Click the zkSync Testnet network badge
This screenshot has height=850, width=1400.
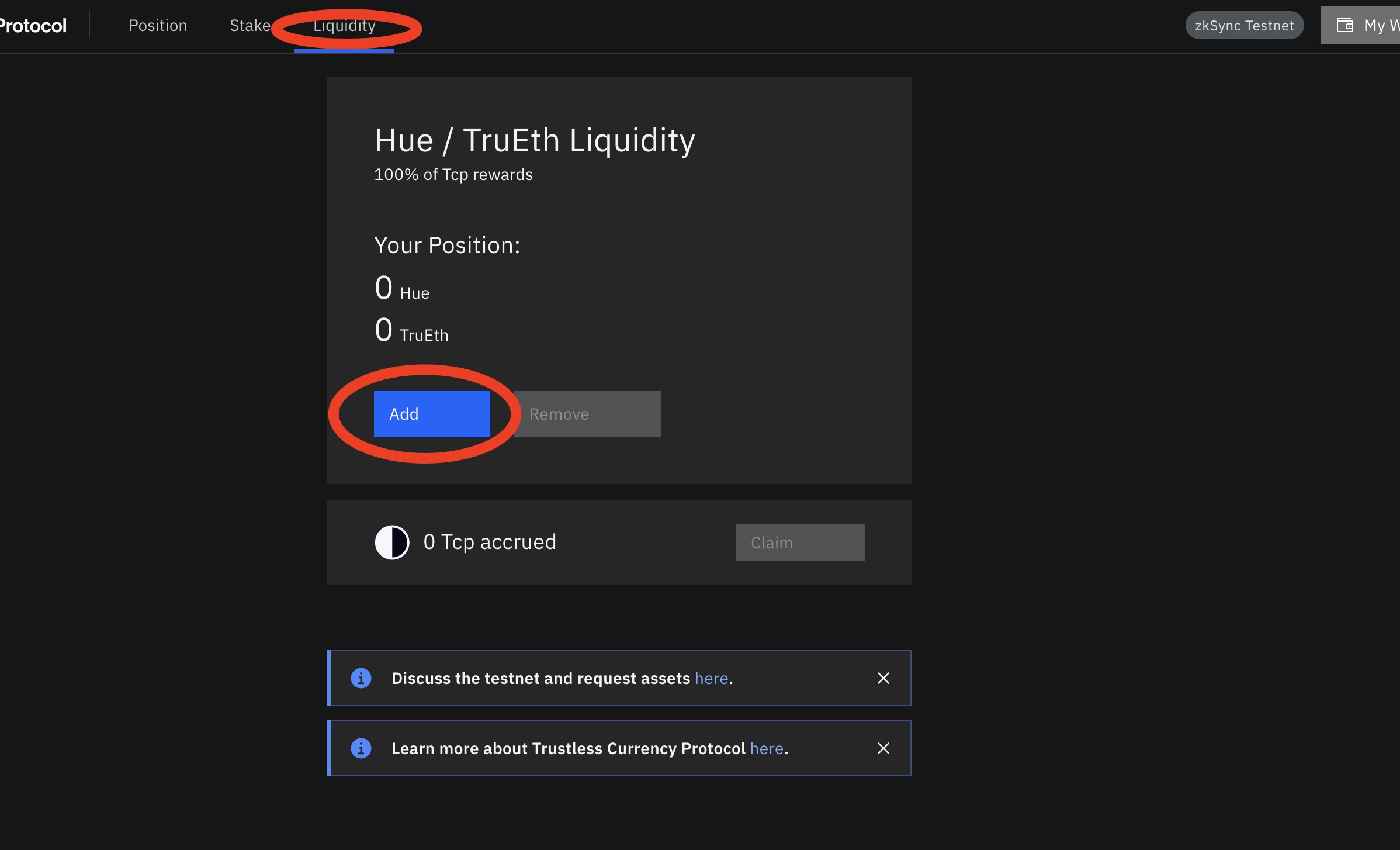[1244, 26]
